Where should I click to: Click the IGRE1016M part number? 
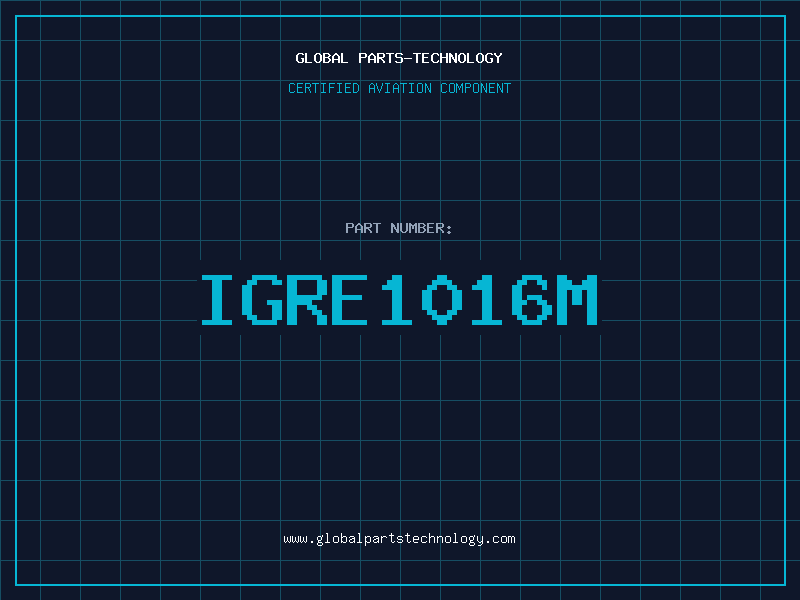point(399,299)
